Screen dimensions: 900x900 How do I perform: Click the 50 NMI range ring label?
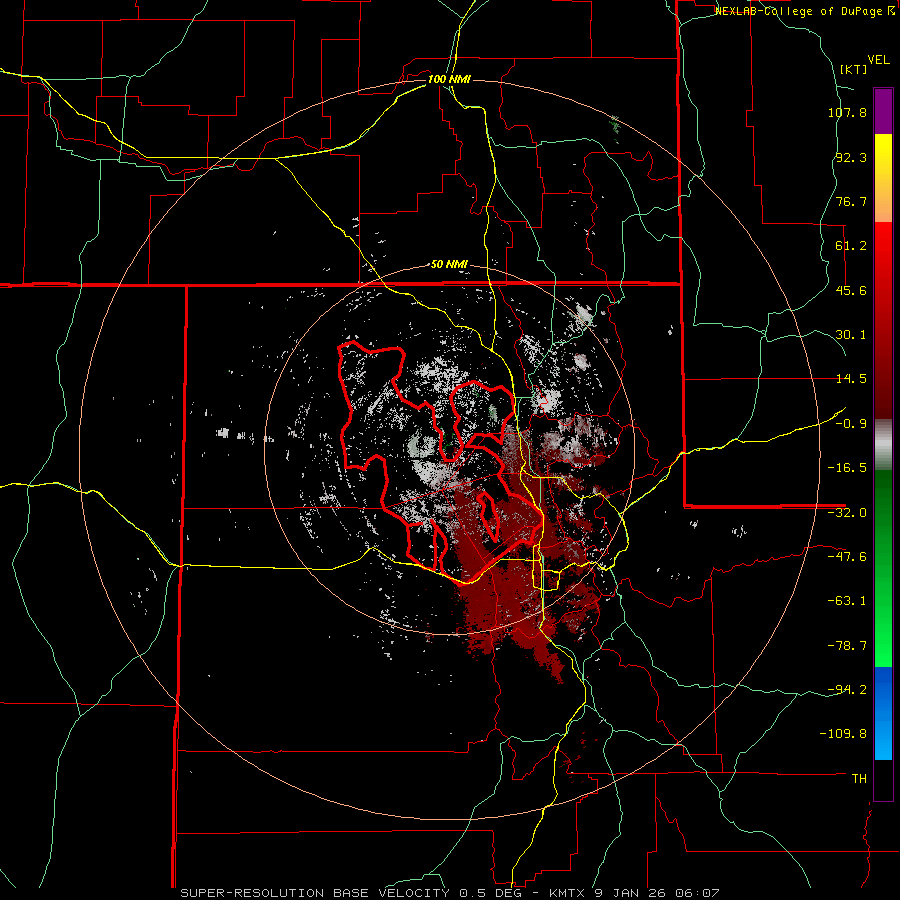[x=449, y=265]
